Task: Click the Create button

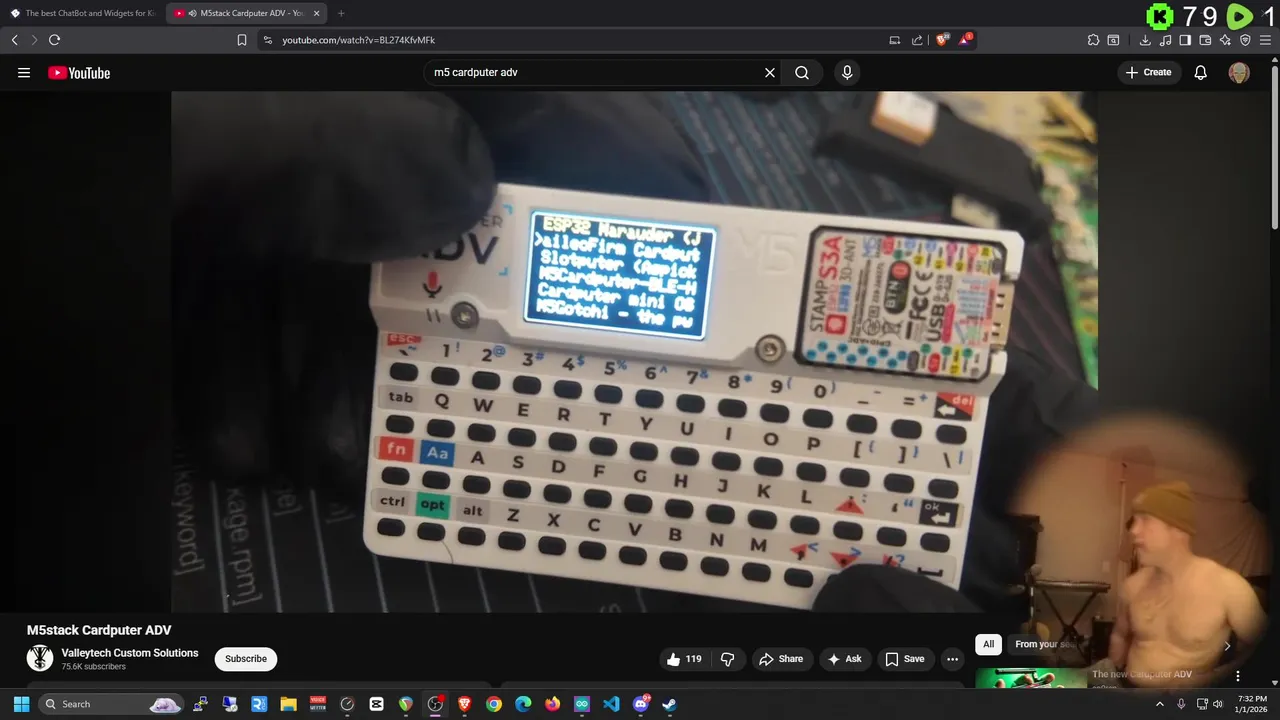Action: click(x=1148, y=73)
